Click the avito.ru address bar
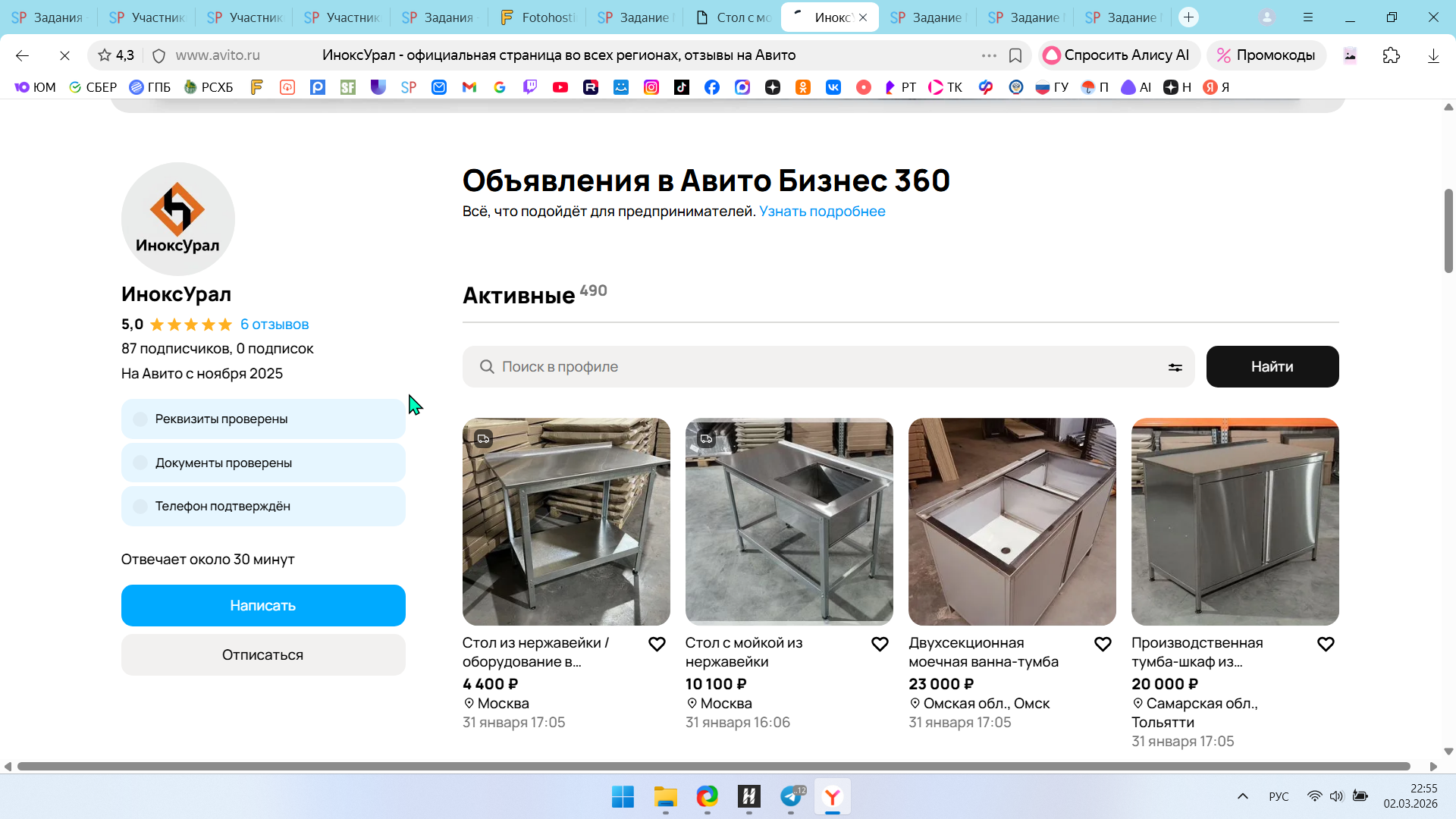Screen dimensions: 1456x819 pyautogui.click(x=561, y=55)
